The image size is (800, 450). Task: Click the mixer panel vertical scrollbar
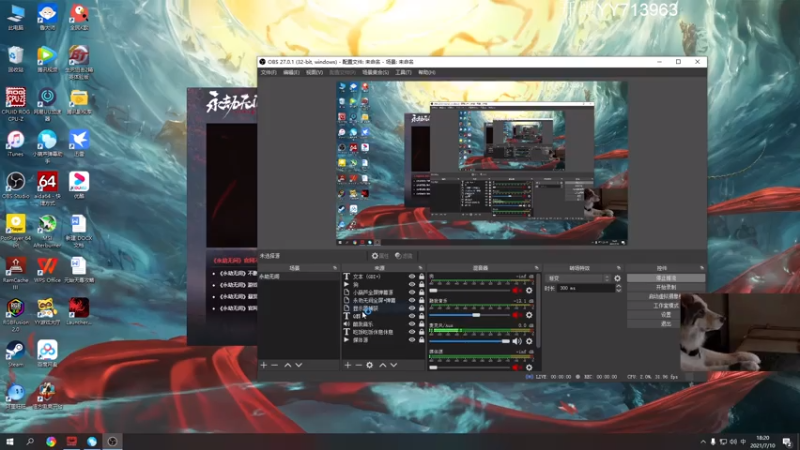[x=538, y=312]
